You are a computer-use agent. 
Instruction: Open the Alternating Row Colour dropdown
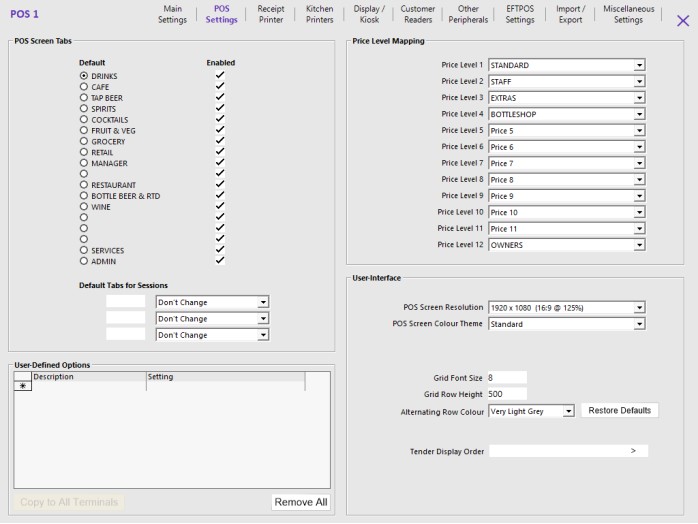[x=568, y=411]
